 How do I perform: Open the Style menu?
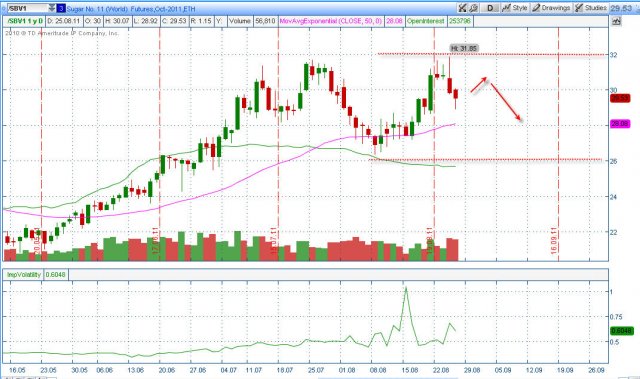coord(515,8)
